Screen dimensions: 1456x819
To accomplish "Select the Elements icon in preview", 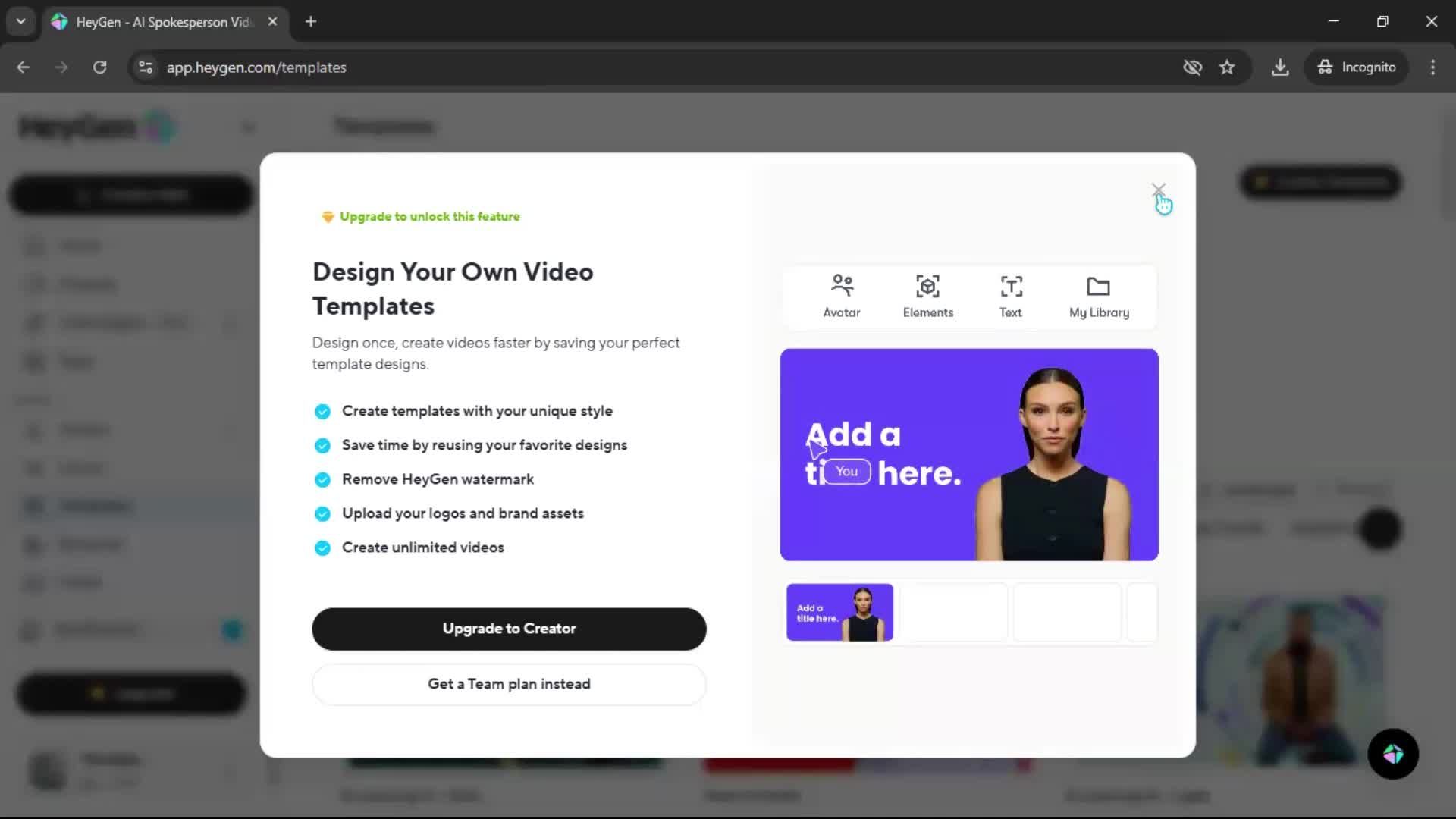I will (927, 287).
